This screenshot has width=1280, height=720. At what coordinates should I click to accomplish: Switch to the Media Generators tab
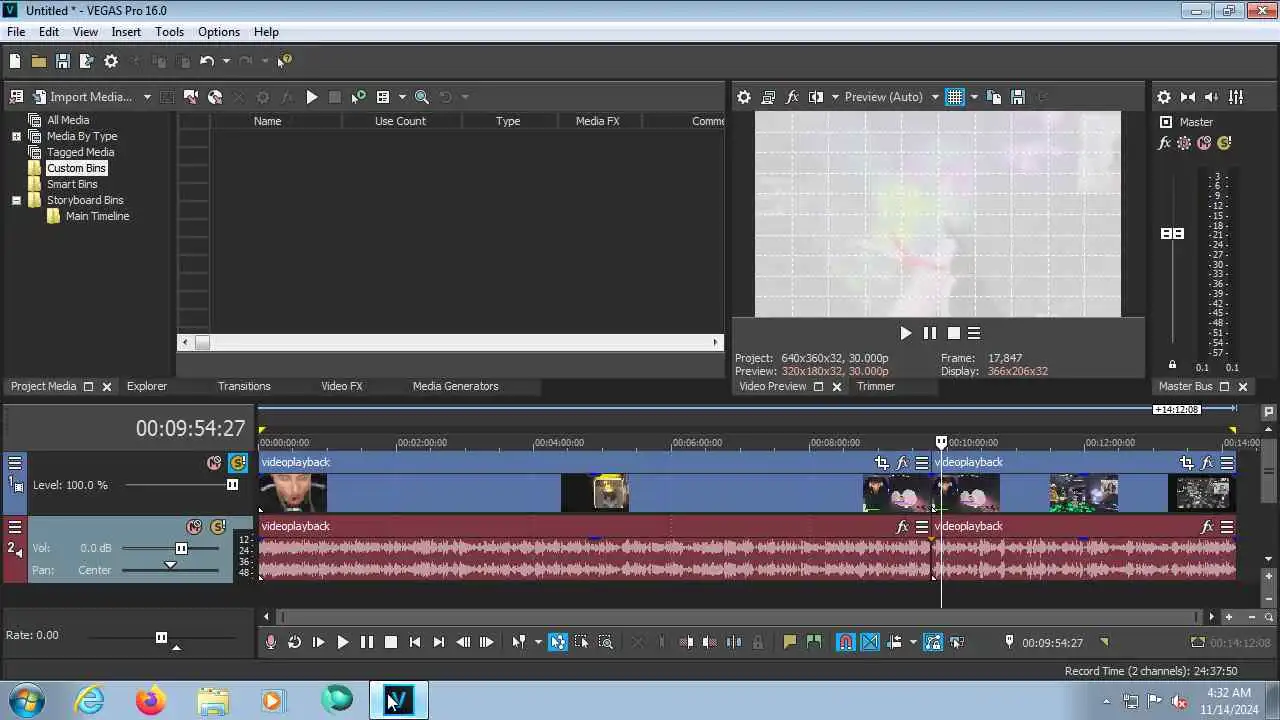455,386
